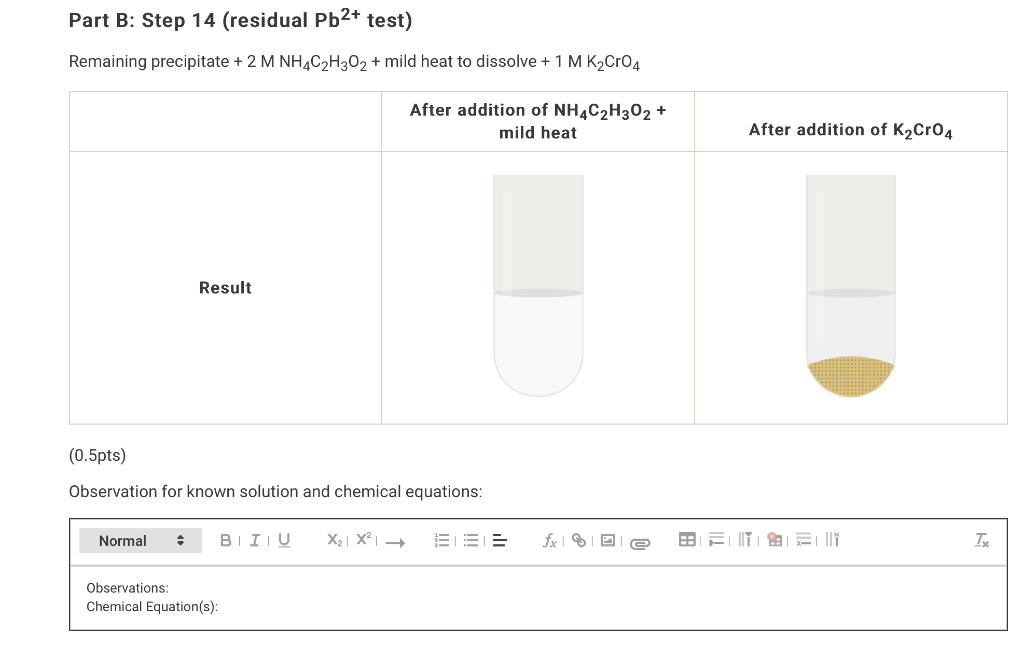Image resolution: width=1024 pixels, height=647 pixels.
Task: Apply subscript formatting with the X₂ icon
Action: (331, 540)
